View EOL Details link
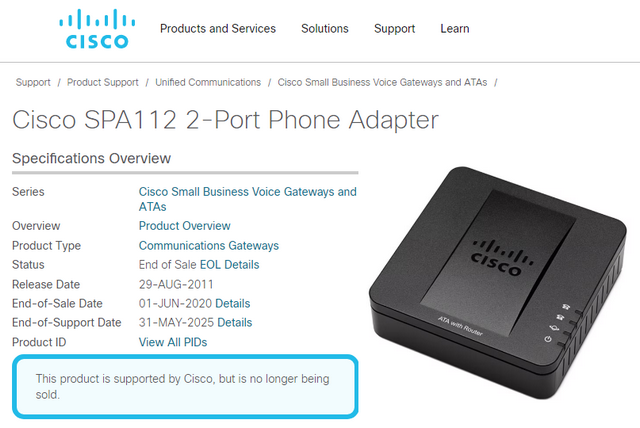Screen dimensions: 640x428 229,265
